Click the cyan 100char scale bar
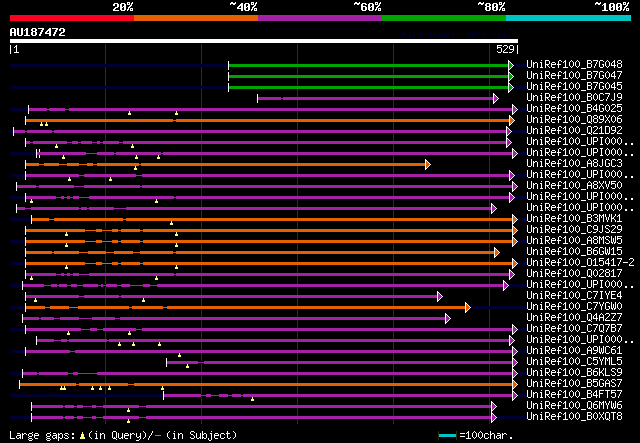Image resolution: width=640 pixels, height=443 pixels. pyautogui.click(x=448, y=436)
